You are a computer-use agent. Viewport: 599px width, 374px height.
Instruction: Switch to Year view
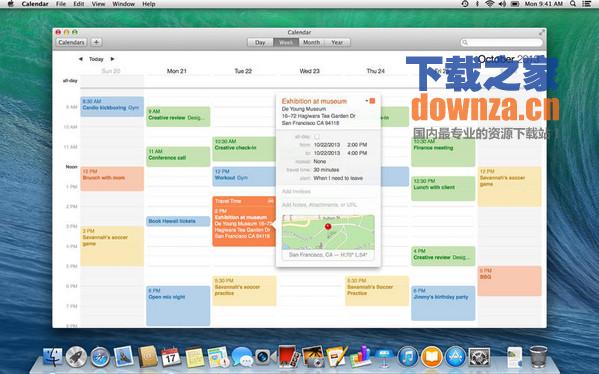pos(337,42)
